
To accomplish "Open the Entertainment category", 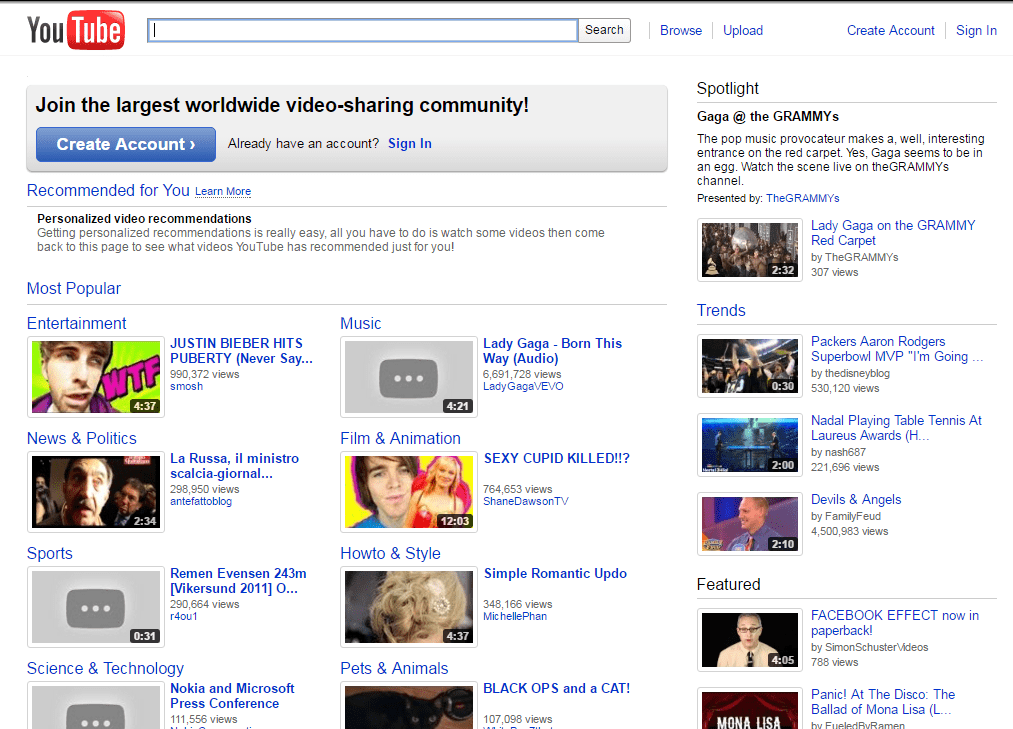I will point(76,323).
